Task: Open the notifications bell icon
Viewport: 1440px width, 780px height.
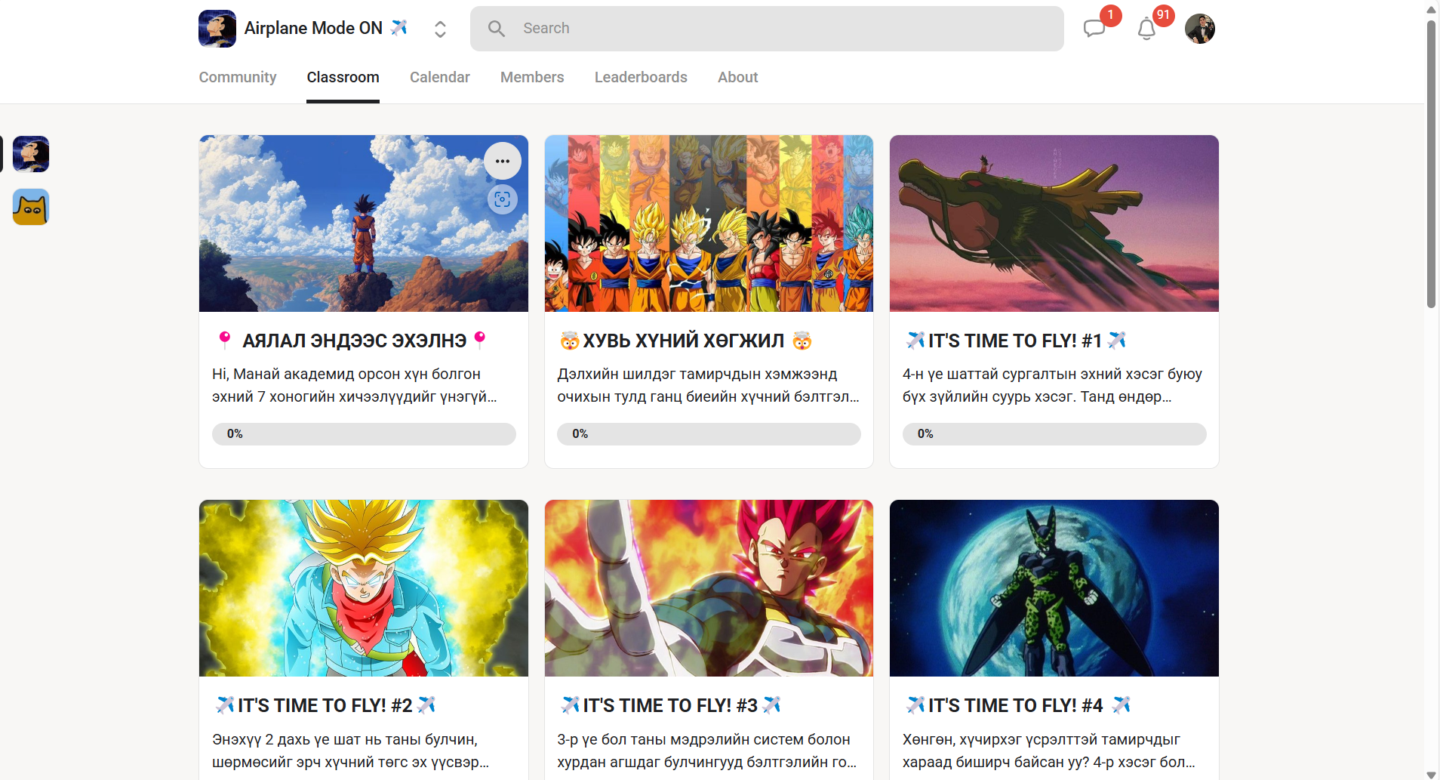Action: point(1147,29)
